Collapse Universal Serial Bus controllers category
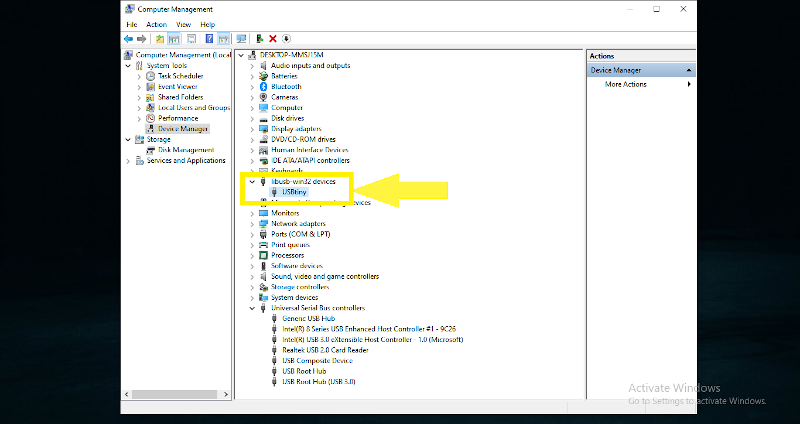800x424 pixels. point(252,308)
